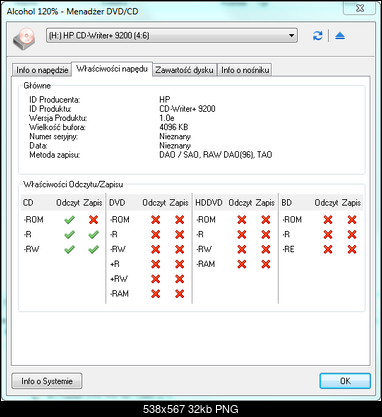Image resolution: width=382 pixels, height=417 pixels.
Task: Click the disc drive icon beside drive selector
Action: [24, 38]
